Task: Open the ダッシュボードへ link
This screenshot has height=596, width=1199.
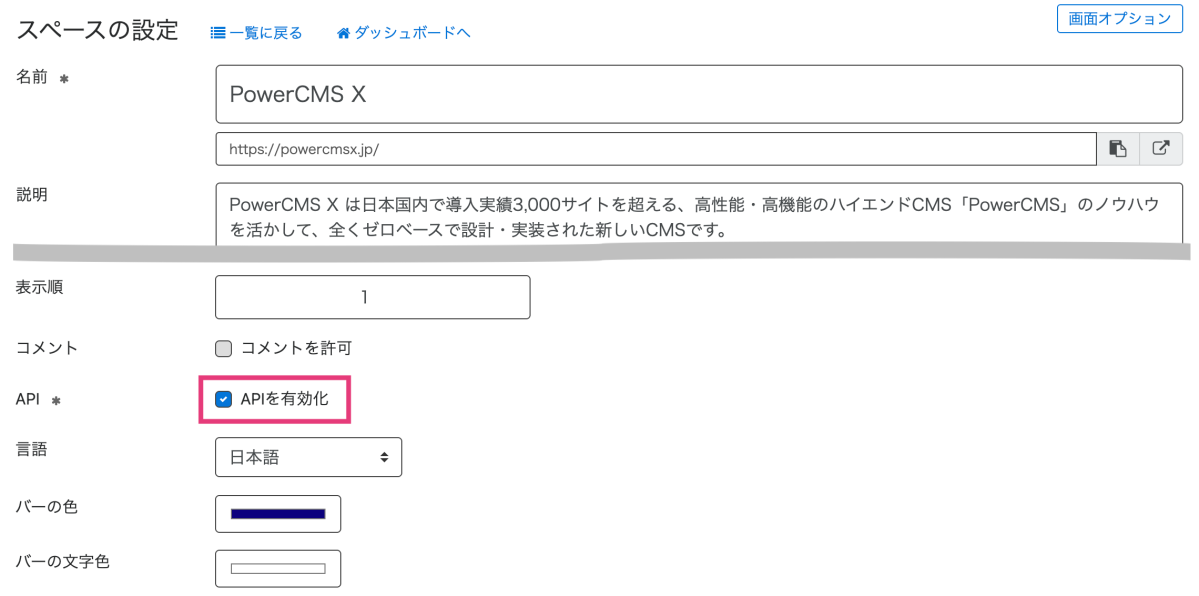Action: 403,33
